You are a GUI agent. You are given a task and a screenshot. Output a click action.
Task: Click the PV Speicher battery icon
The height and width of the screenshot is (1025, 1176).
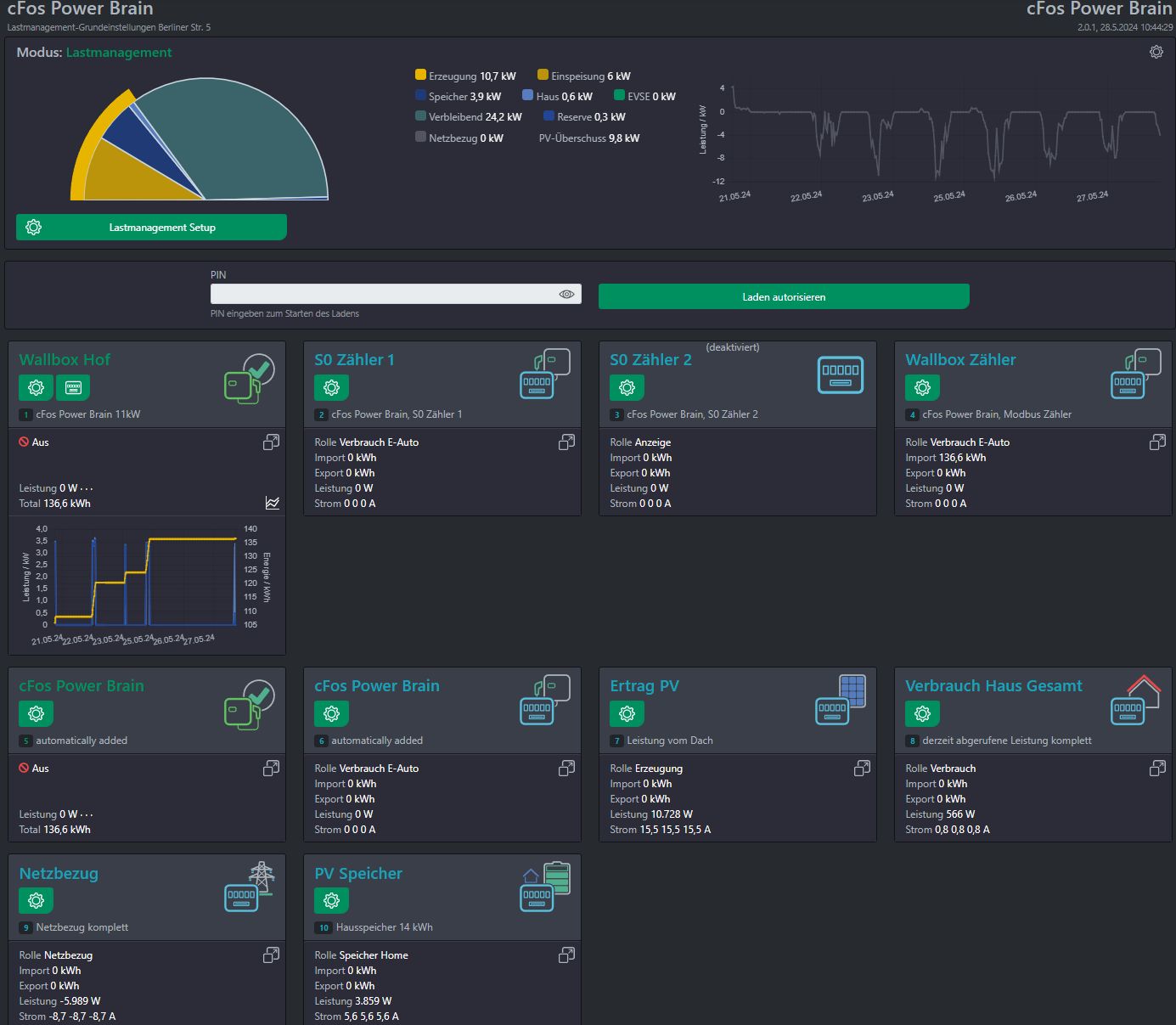(x=544, y=887)
